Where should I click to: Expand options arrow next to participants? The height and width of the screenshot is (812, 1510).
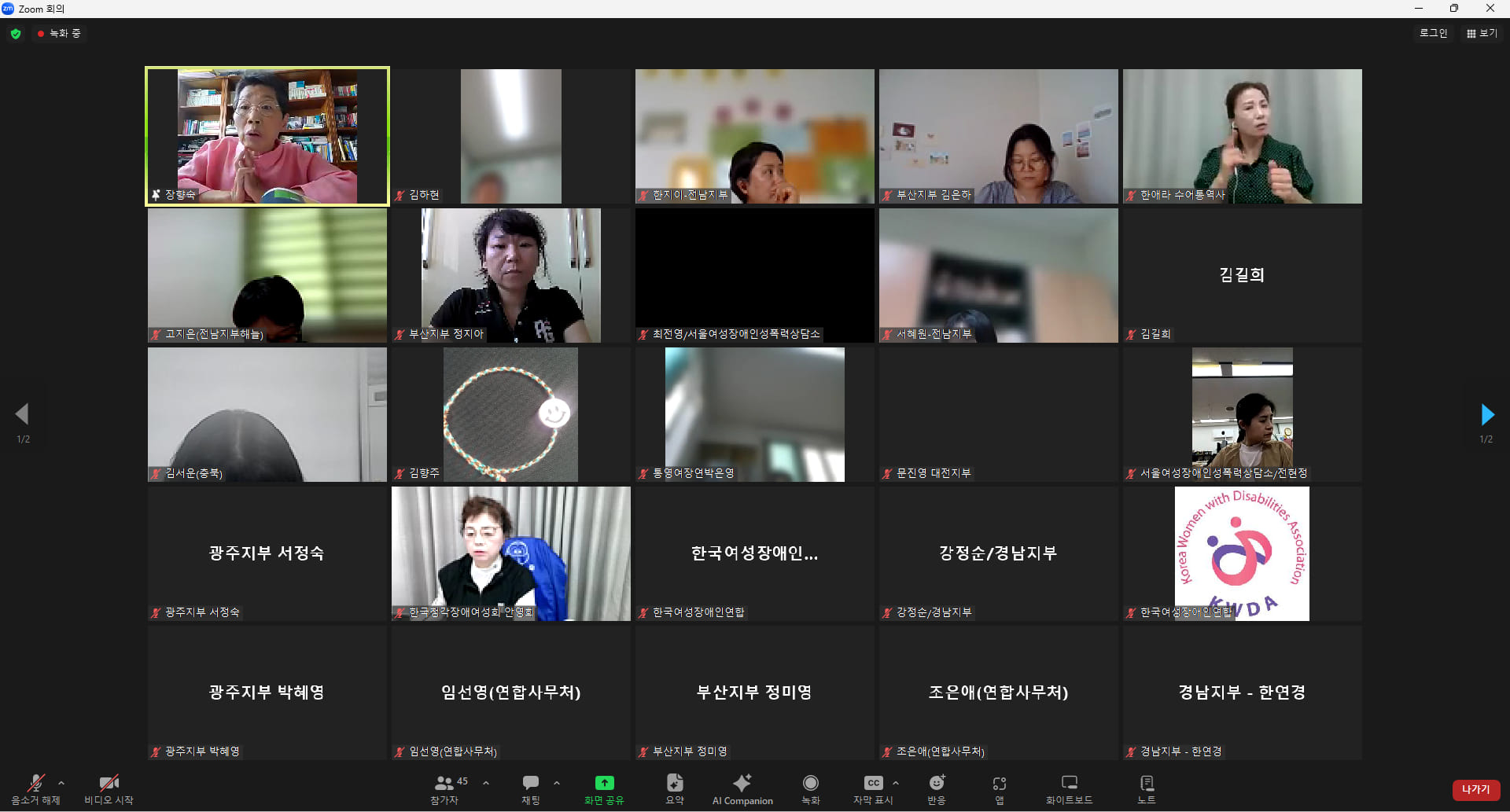tap(486, 783)
